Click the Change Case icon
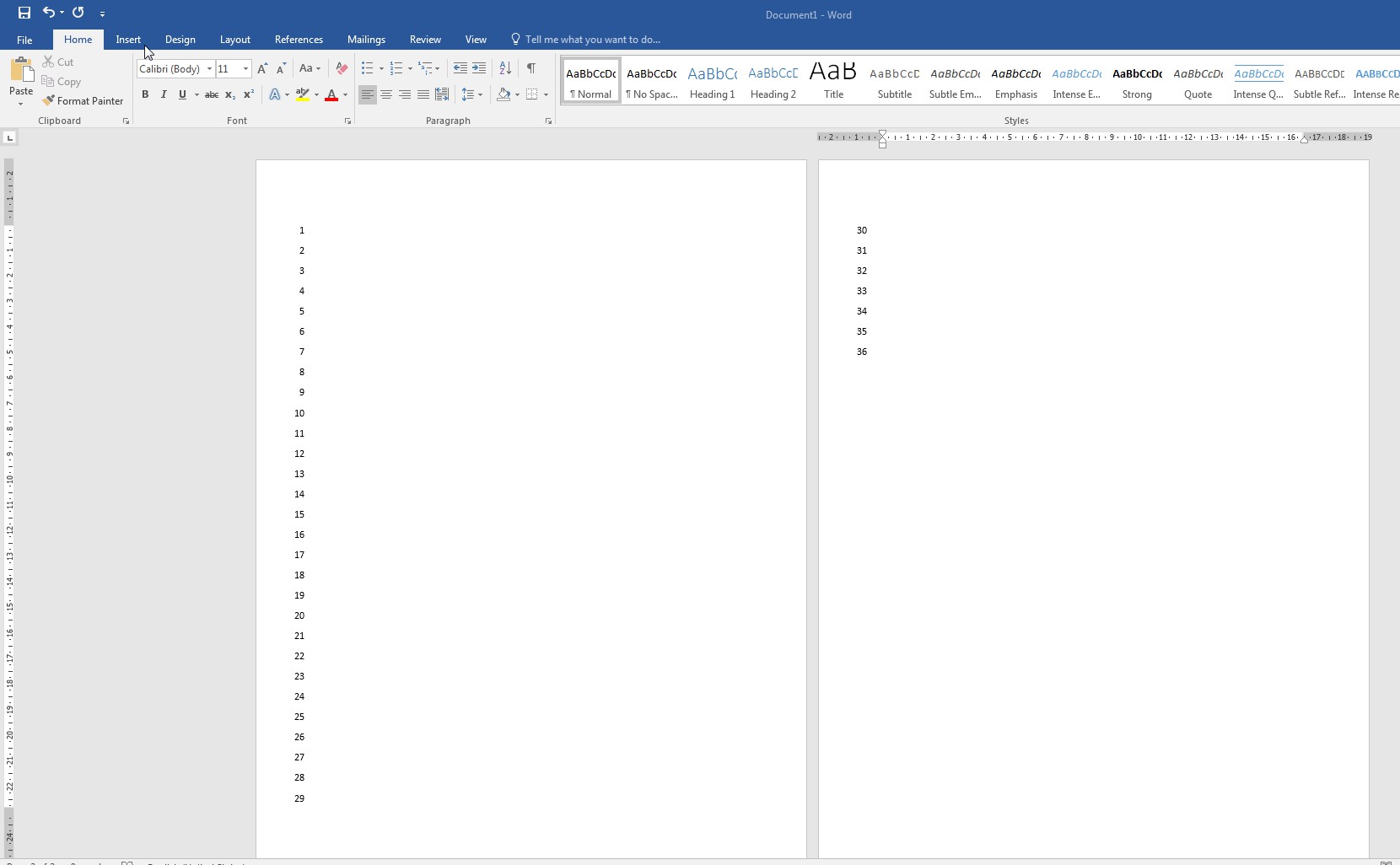 coord(307,69)
